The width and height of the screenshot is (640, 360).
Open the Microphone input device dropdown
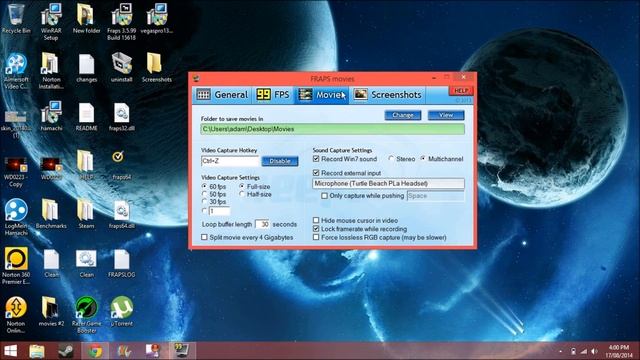(x=388, y=184)
